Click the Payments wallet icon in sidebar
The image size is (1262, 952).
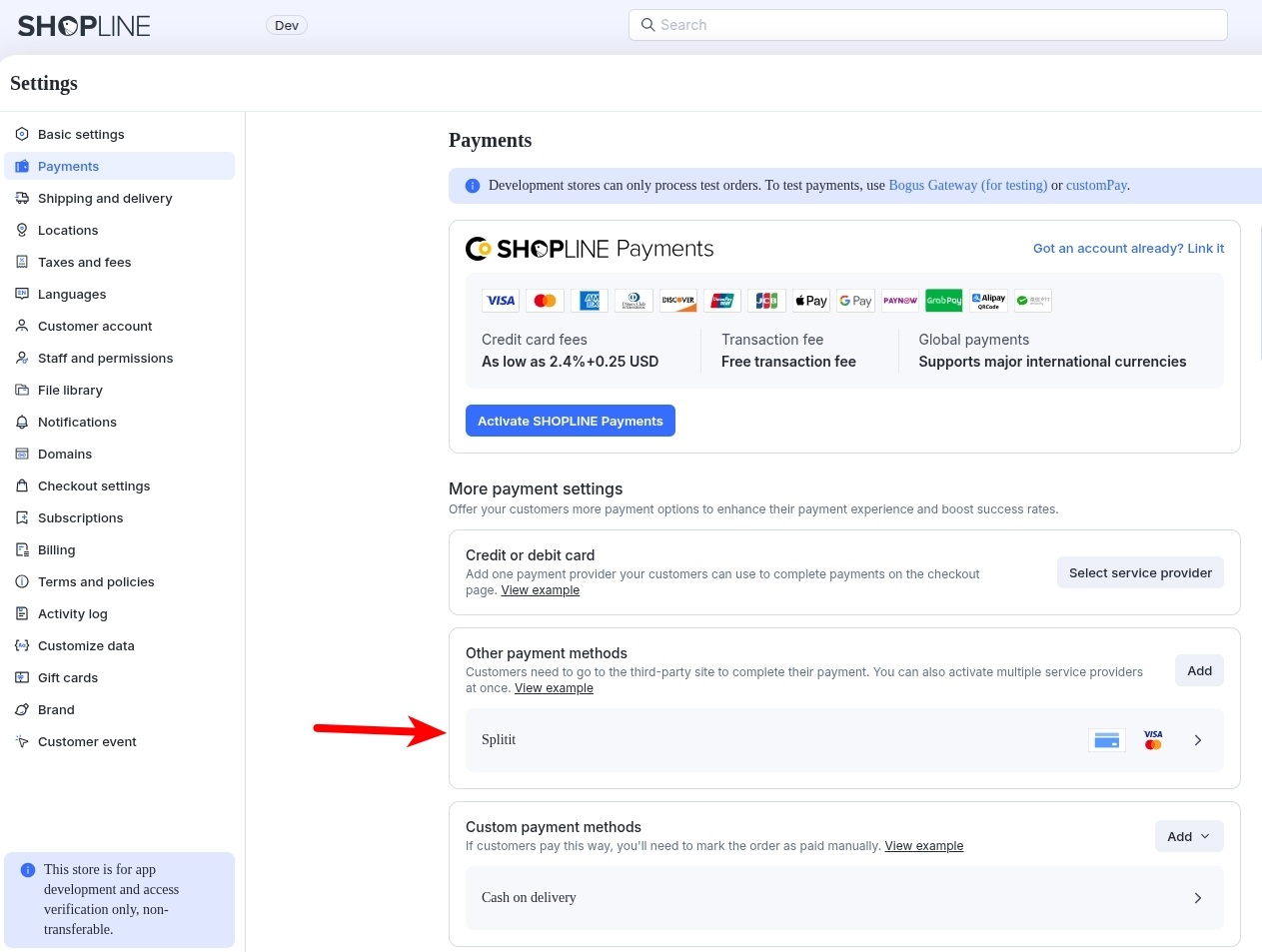coord(22,166)
